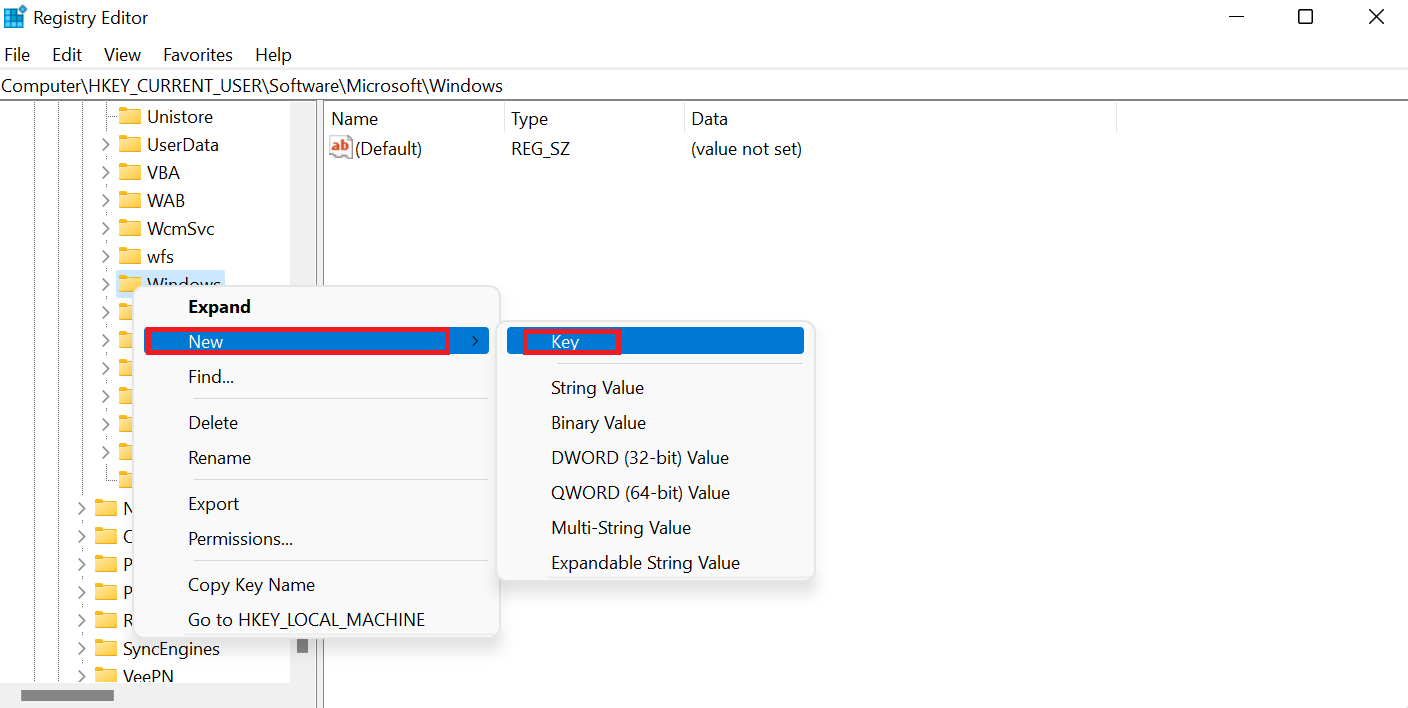Screen dimensions: 1408x708
Task: Expand the VeePN key
Action: tap(82, 676)
